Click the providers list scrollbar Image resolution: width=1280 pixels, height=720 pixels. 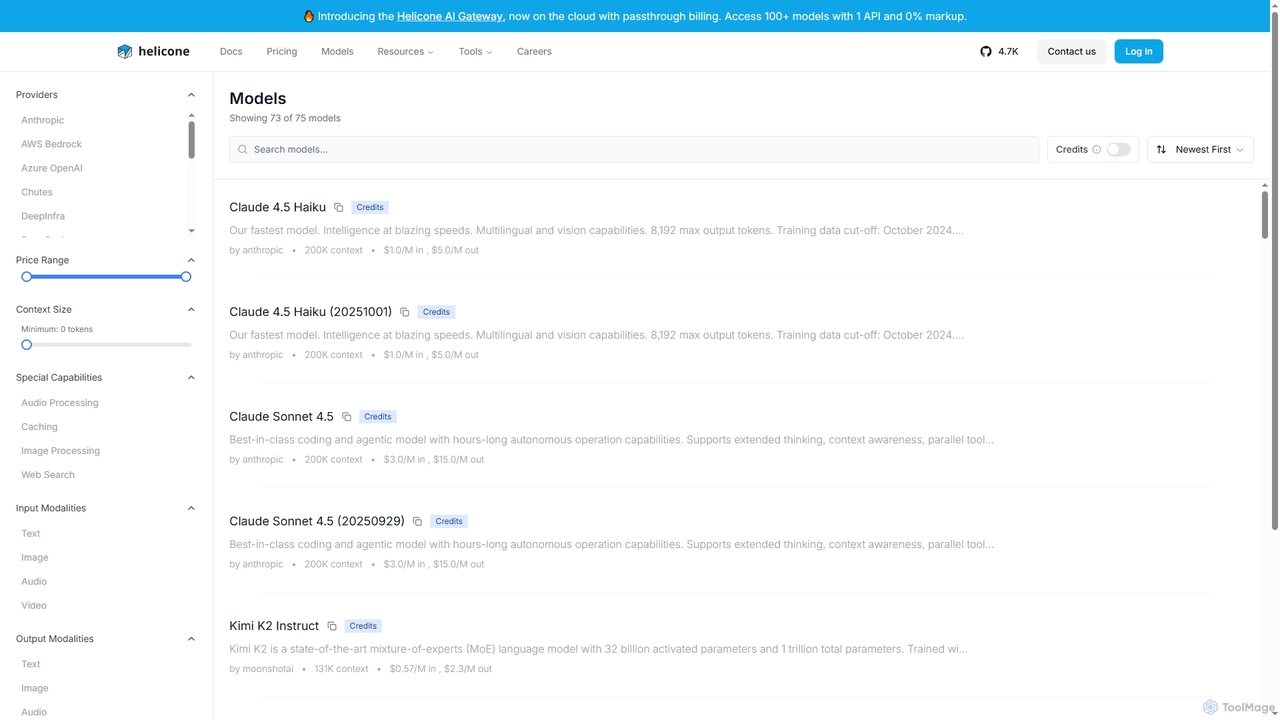192,140
